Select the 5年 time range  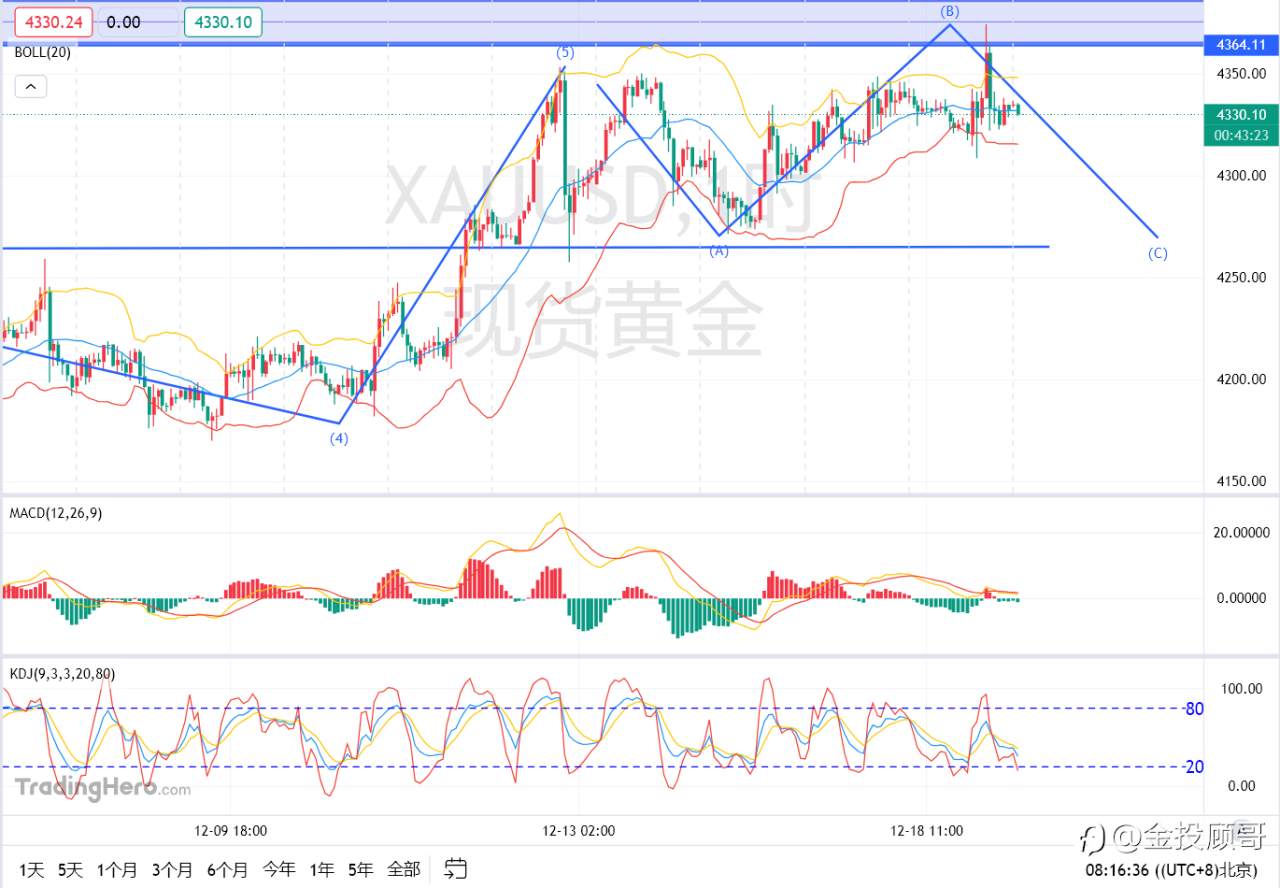click(x=359, y=870)
